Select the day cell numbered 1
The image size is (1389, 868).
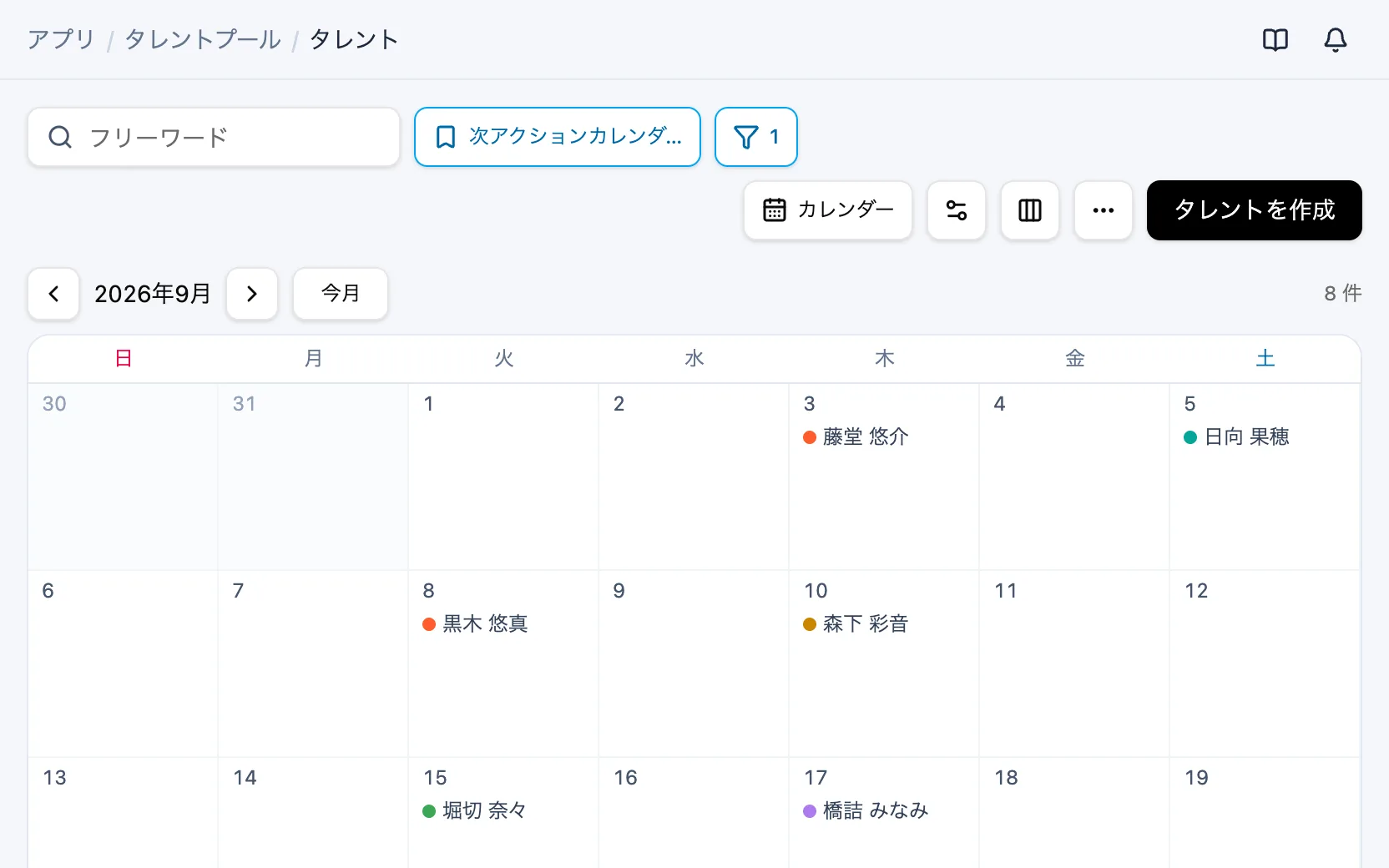[x=503, y=477]
